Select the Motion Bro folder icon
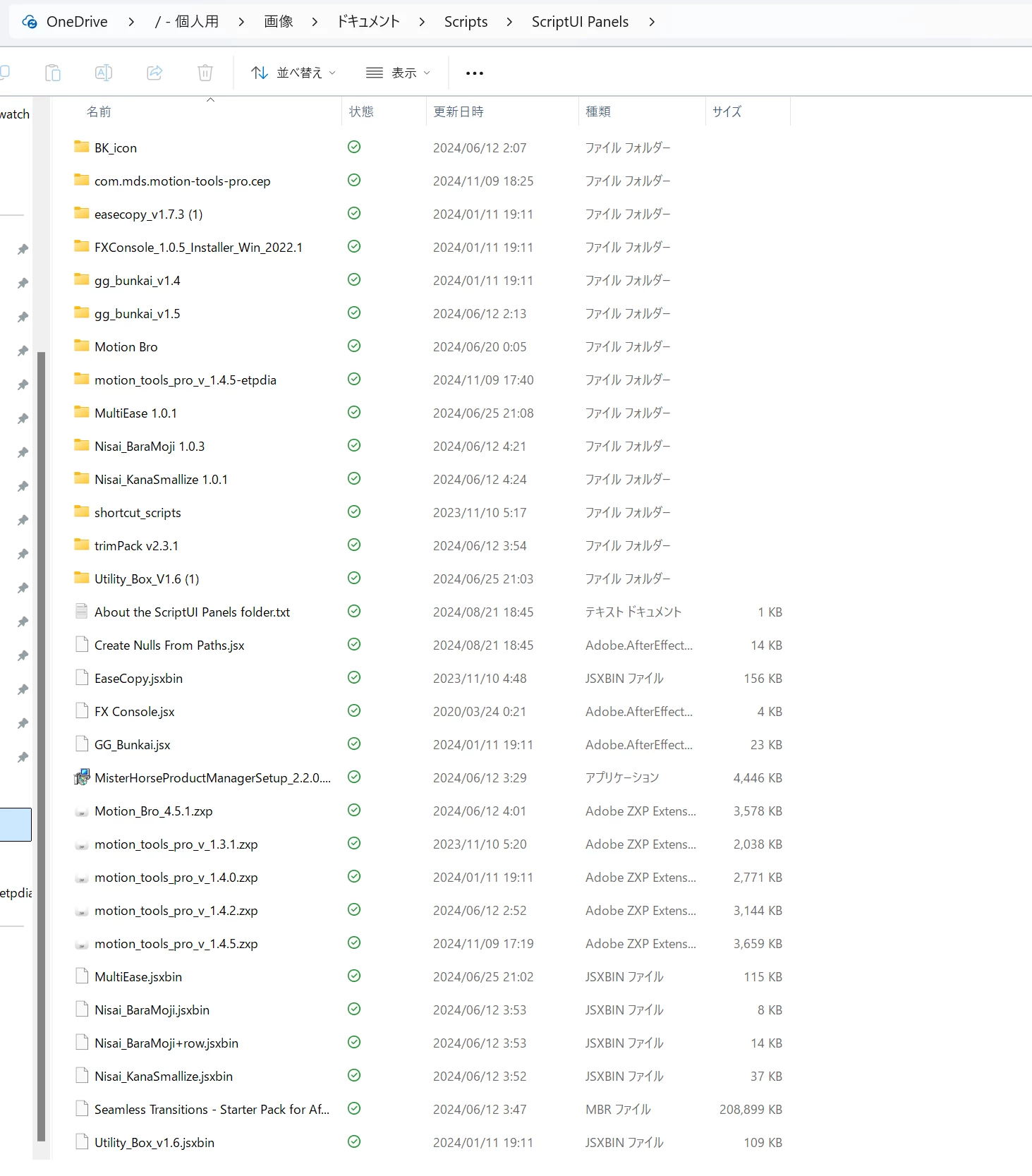The image size is (1032, 1176). (82, 346)
